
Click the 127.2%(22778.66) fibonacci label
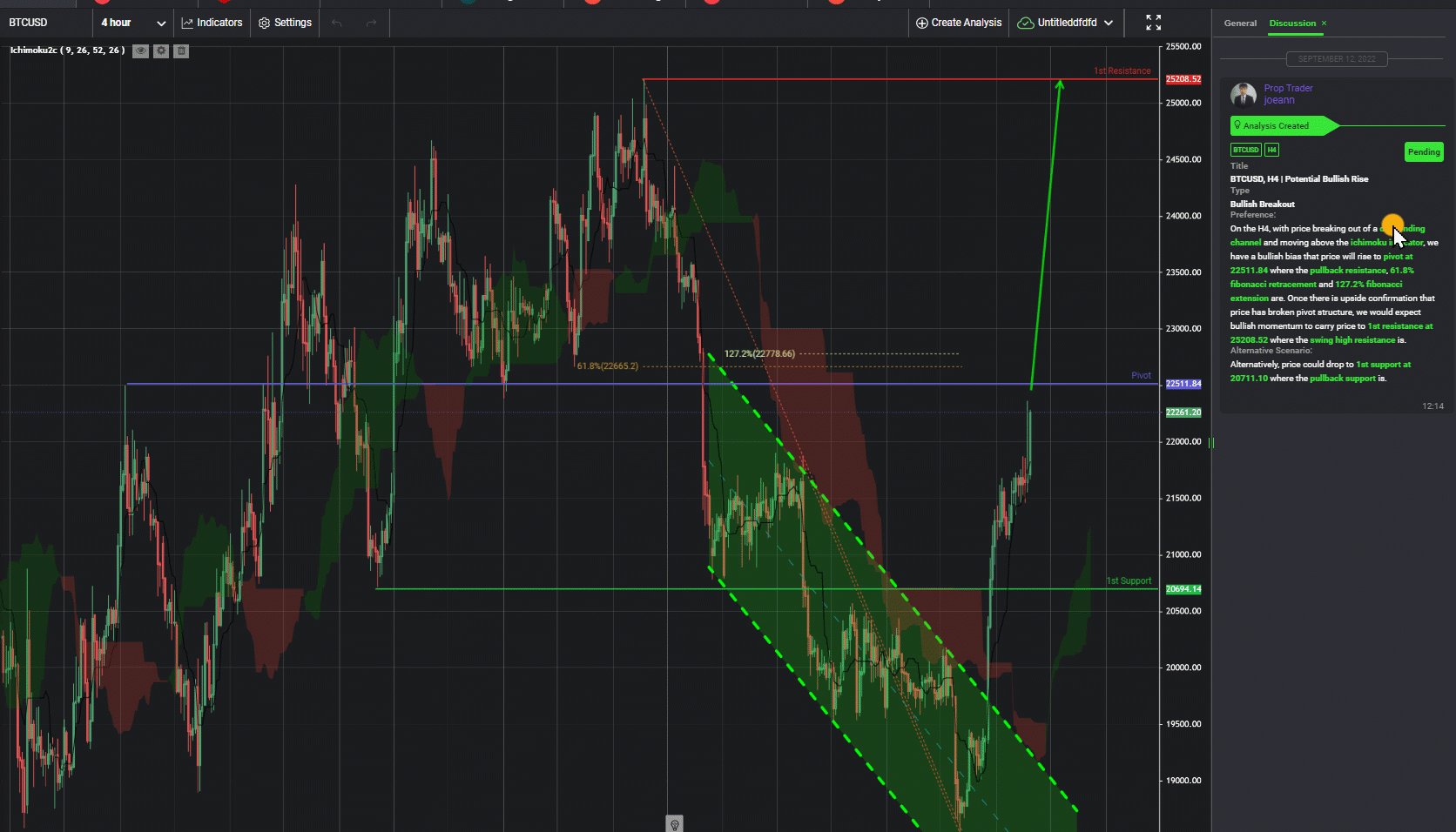pos(759,354)
